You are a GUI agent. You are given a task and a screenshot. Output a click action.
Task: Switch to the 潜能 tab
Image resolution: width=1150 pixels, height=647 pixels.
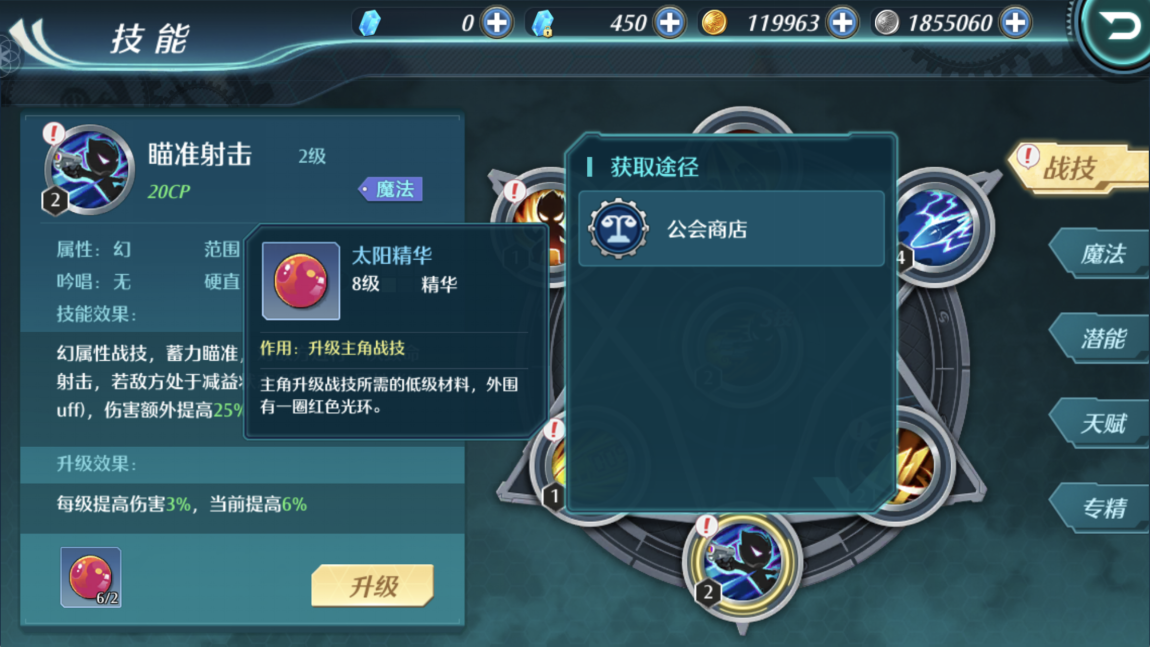point(1100,338)
